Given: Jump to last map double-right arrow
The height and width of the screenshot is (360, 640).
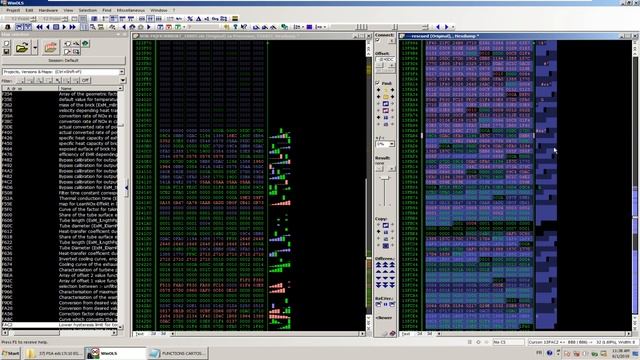Looking at the screenshot, I should [73, 27].
